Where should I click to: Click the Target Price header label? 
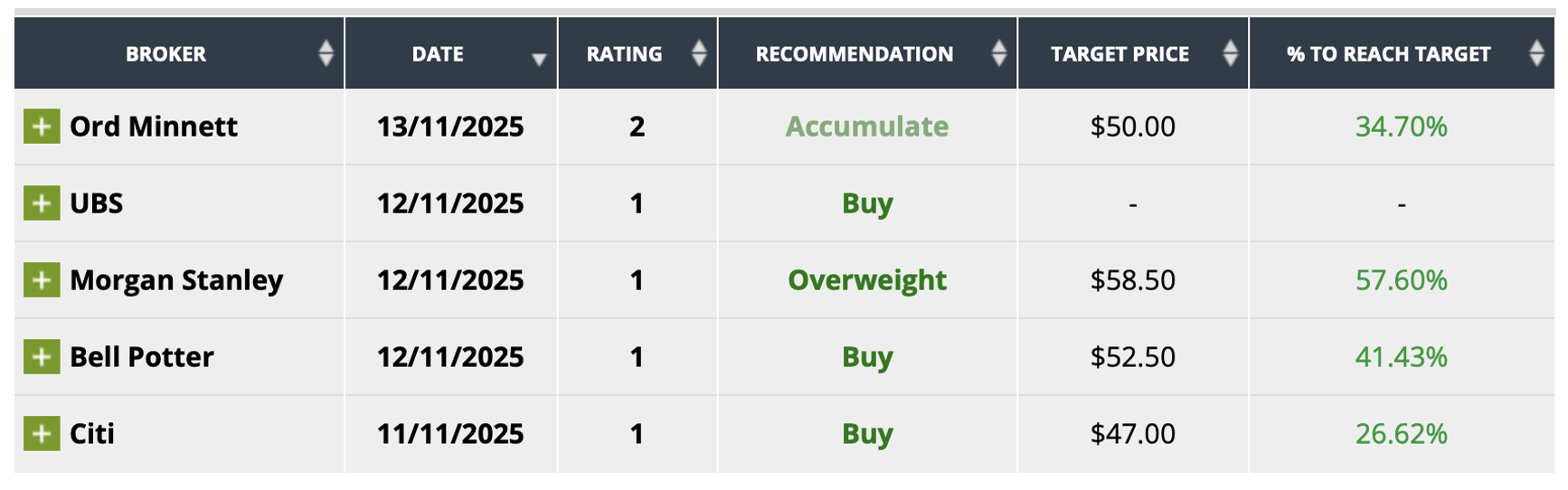pos(1119,54)
